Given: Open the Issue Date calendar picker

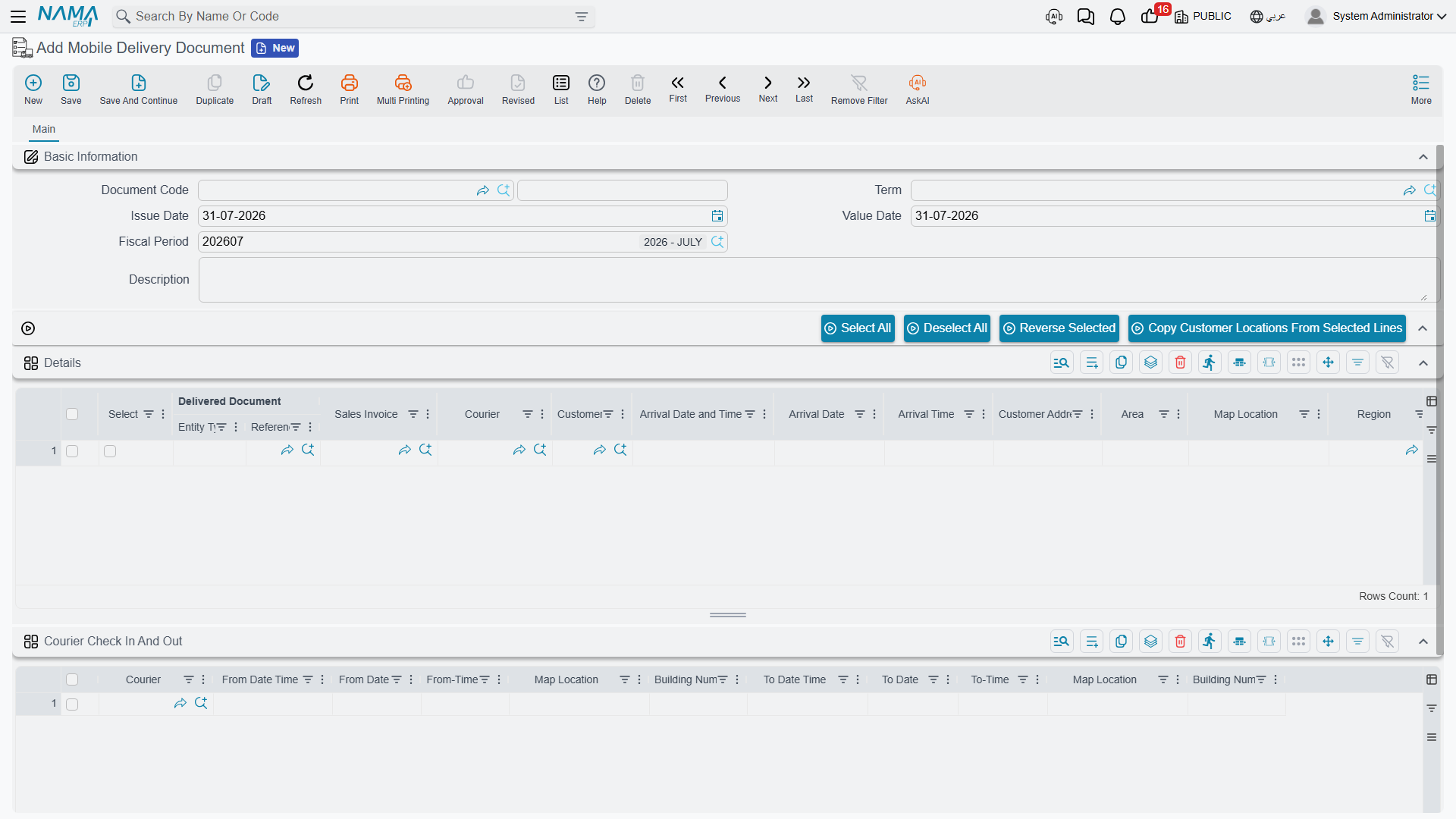Looking at the screenshot, I should (x=717, y=216).
